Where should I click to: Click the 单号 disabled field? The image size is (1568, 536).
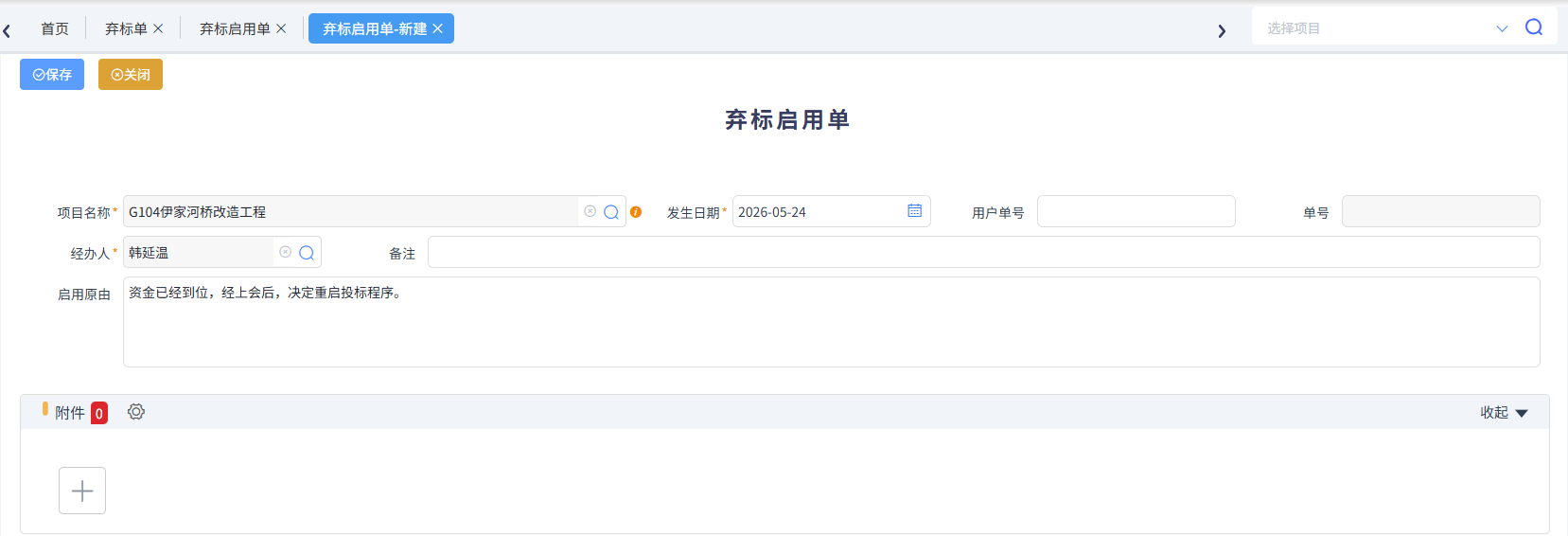pos(1441,211)
